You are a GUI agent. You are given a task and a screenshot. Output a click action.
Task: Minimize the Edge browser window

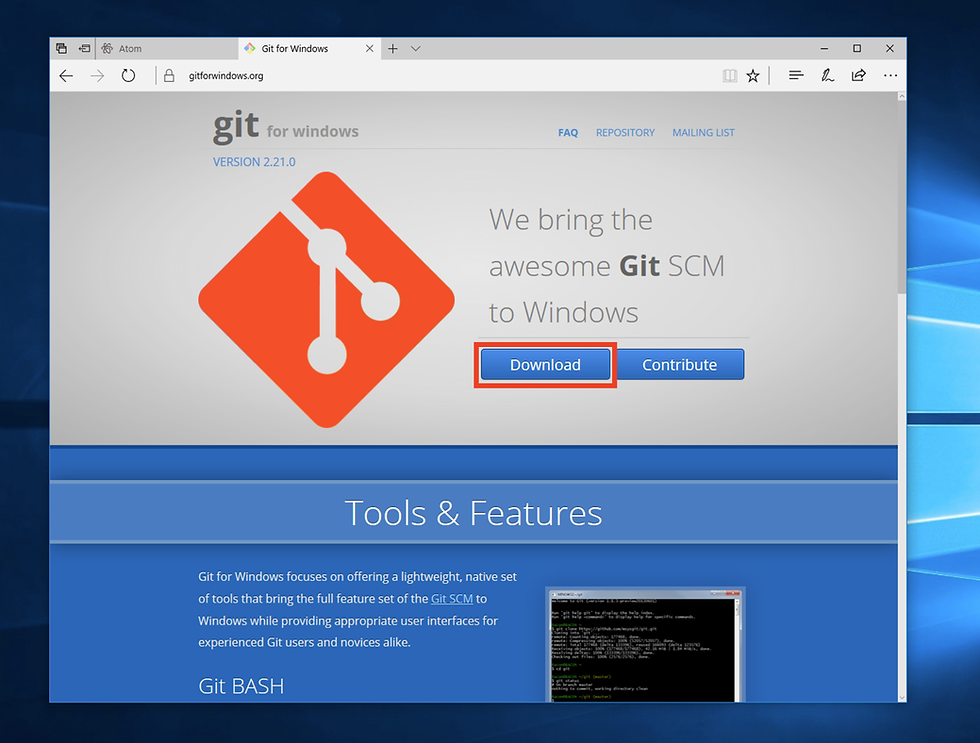[824, 48]
